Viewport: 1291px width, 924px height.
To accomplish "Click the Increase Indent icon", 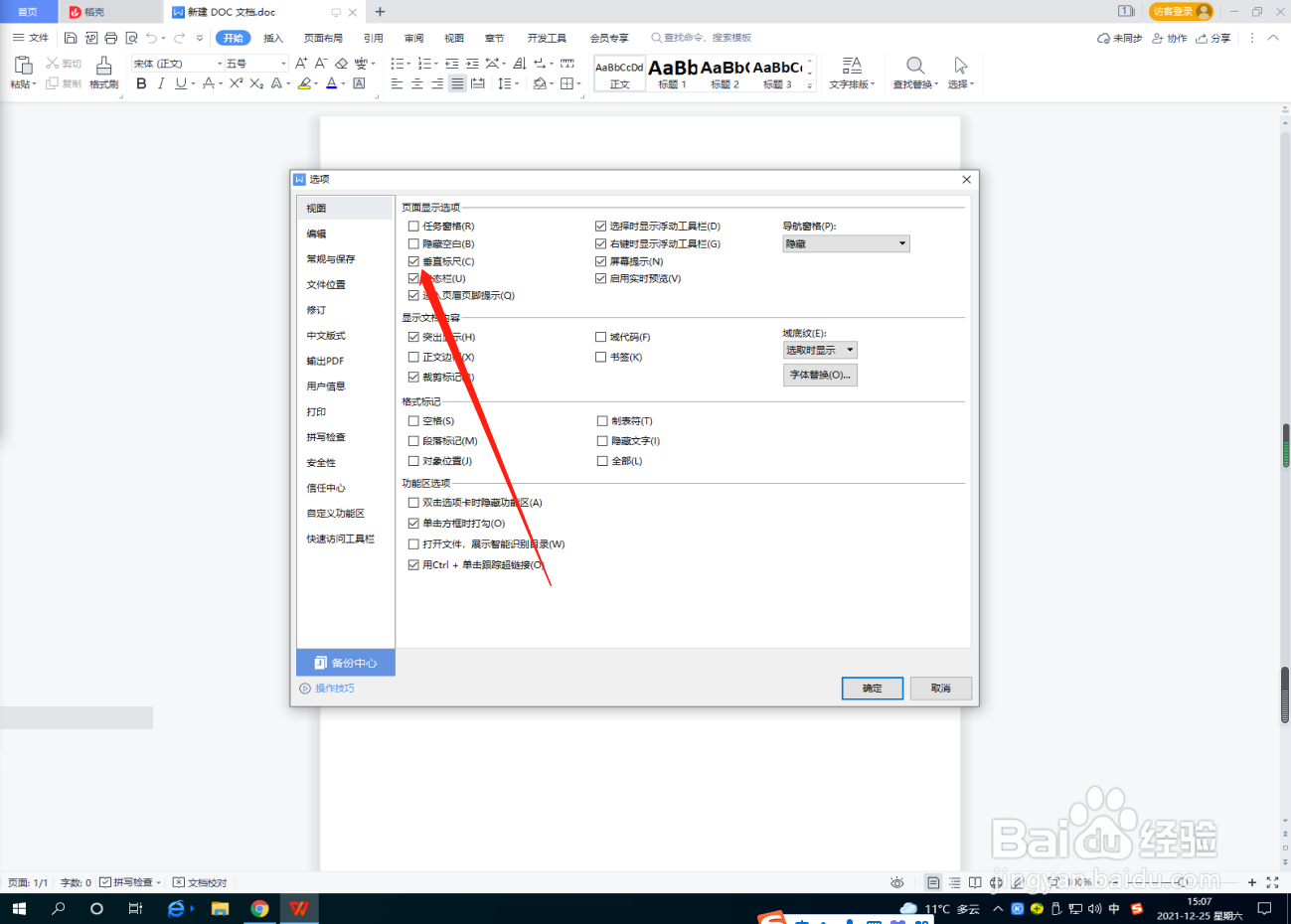I will pyautogui.click(x=472, y=63).
